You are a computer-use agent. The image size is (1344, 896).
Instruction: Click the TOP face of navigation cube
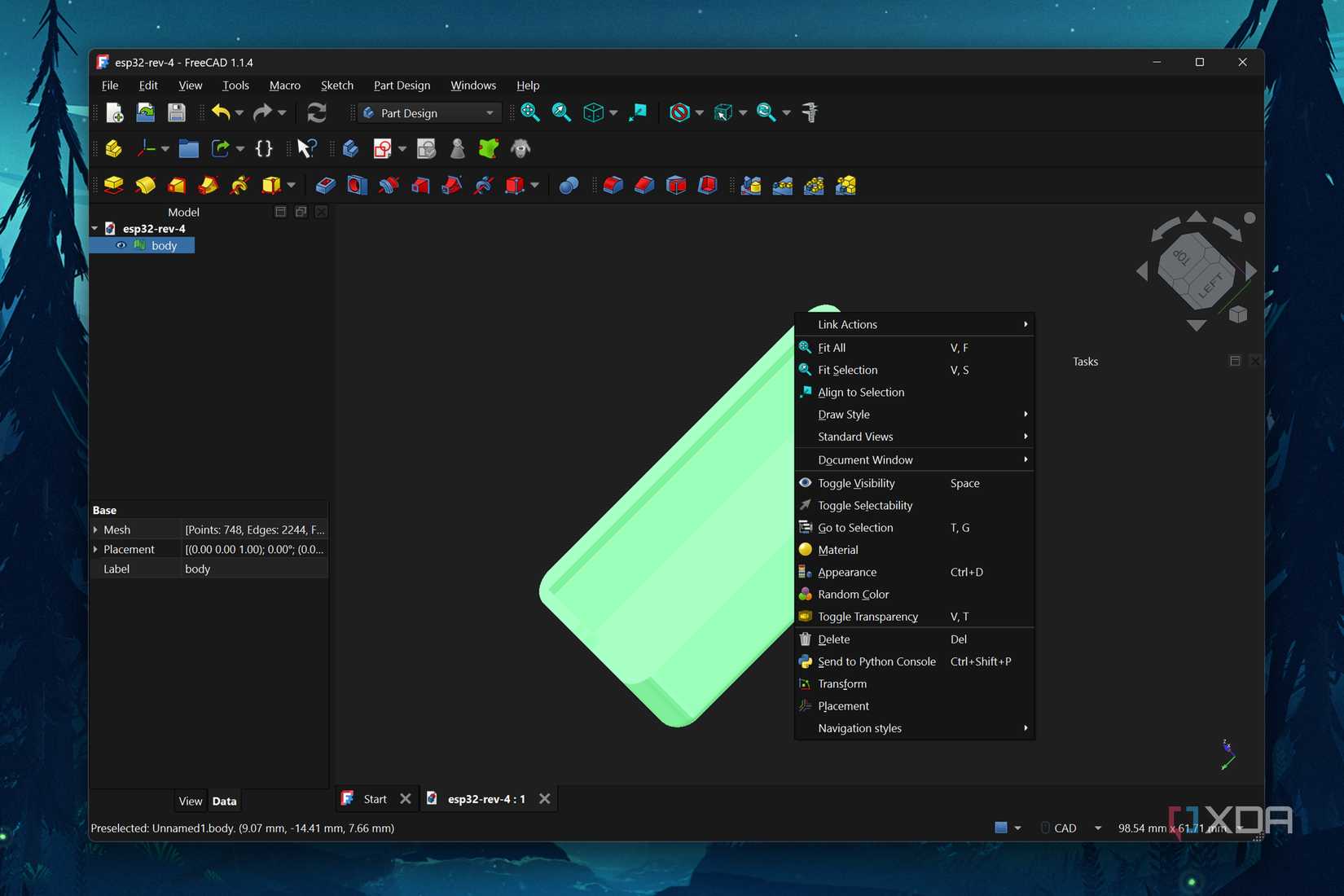coord(1184,256)
